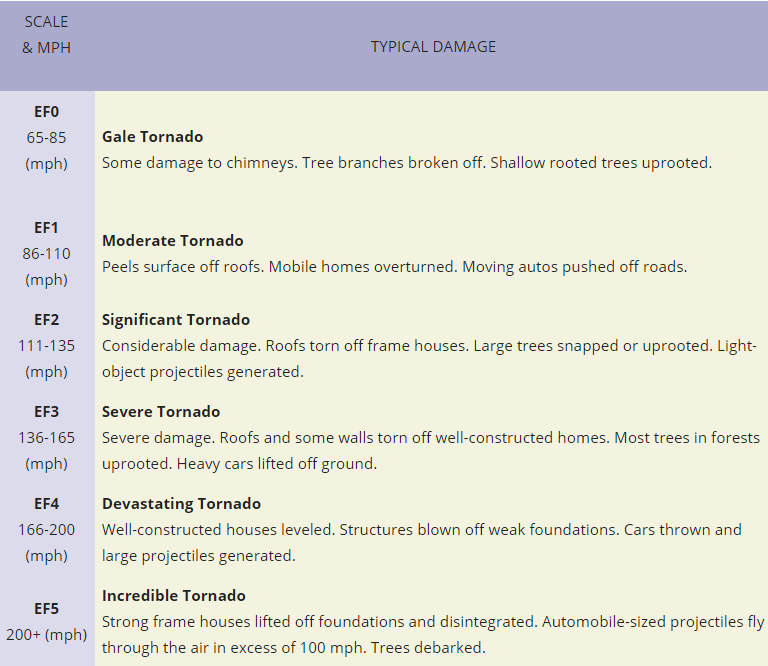Click the 86-110 wind speed range
The height and width of the screenshot is (666, 768).
(x=47, y=254)
